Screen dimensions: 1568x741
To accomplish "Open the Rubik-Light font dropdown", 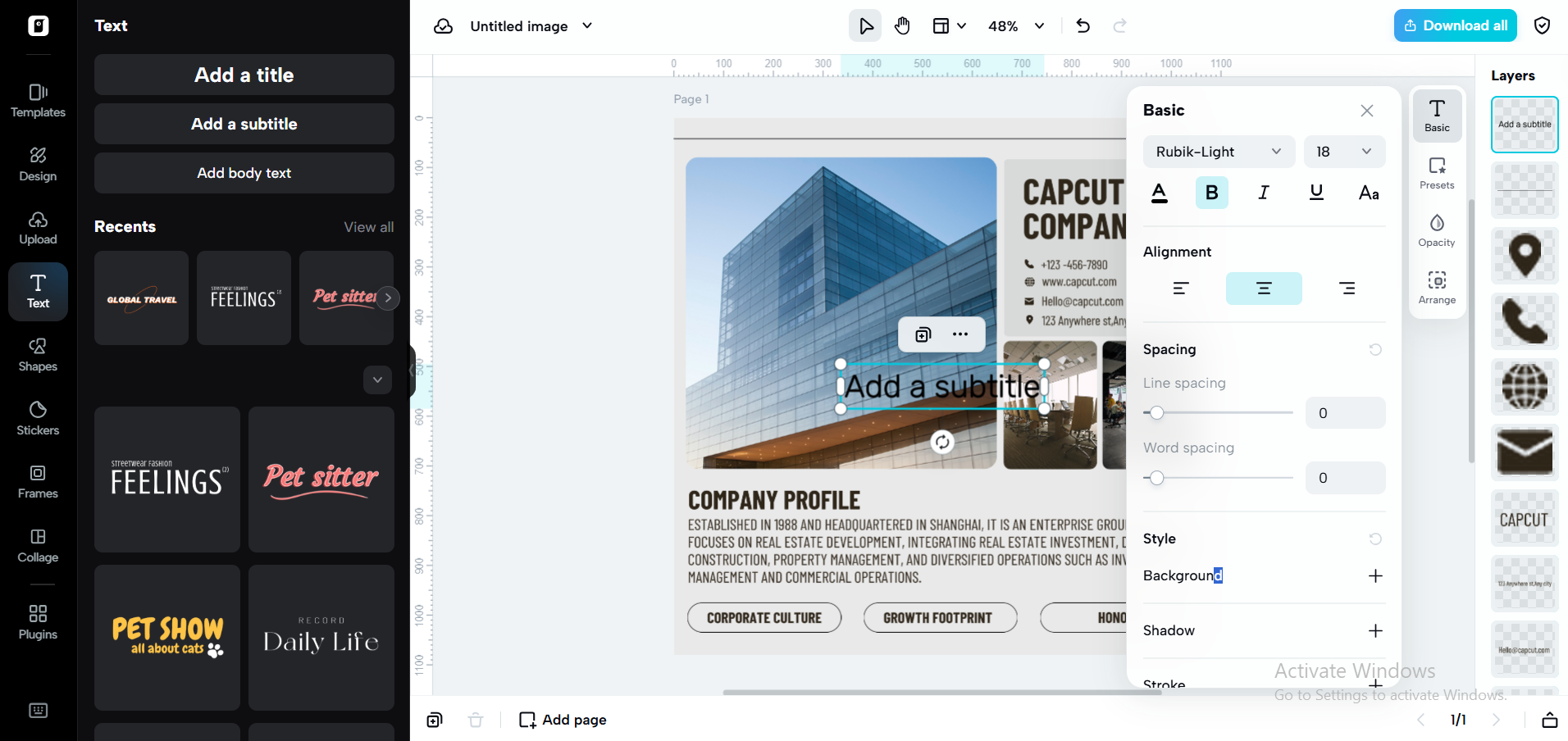I will (x=1218, y=151).
